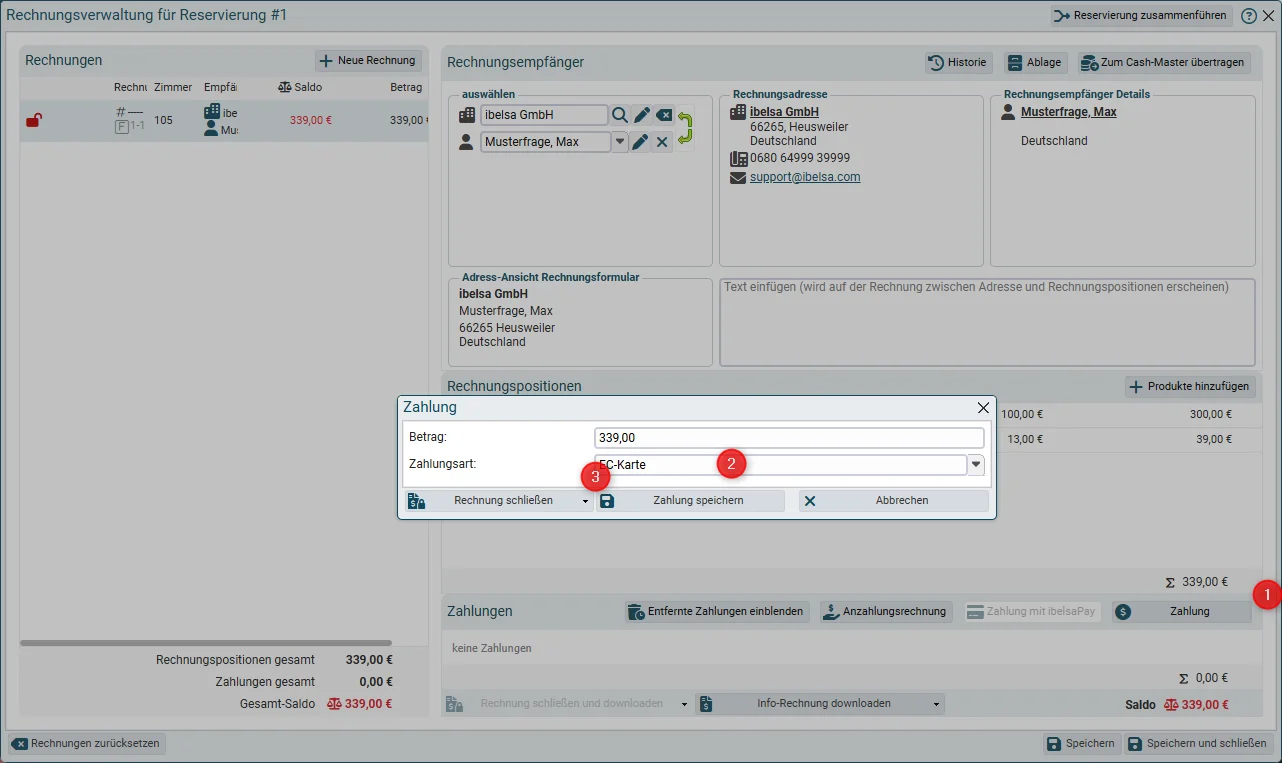Open the Zahlungsart dropdown arrow
1282x763 pixels.
coord(976,465)
